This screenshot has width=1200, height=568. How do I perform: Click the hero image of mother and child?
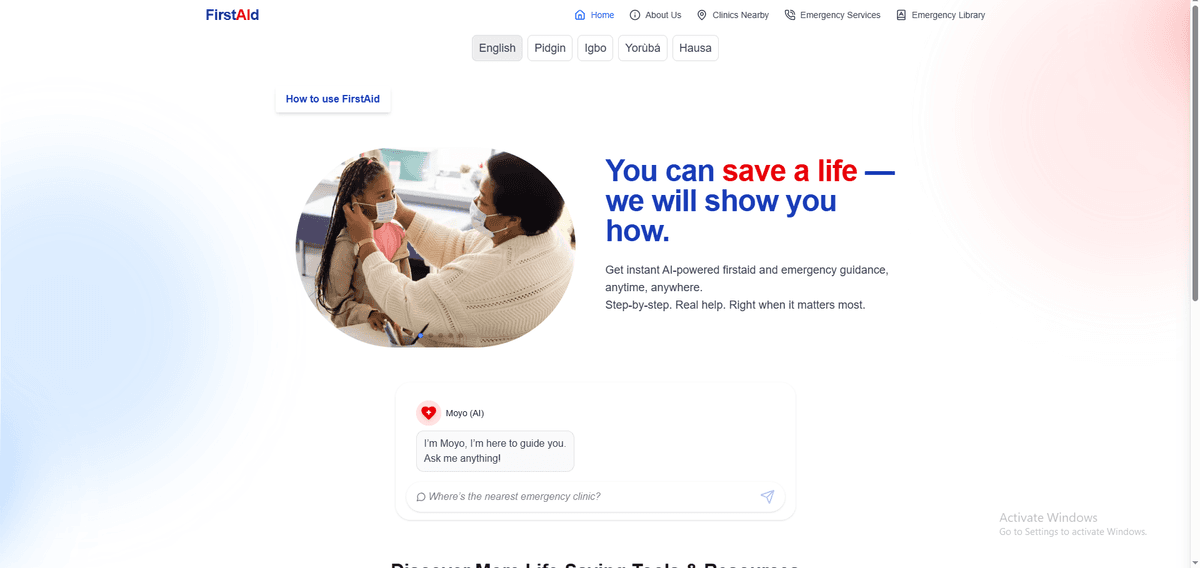435,248
